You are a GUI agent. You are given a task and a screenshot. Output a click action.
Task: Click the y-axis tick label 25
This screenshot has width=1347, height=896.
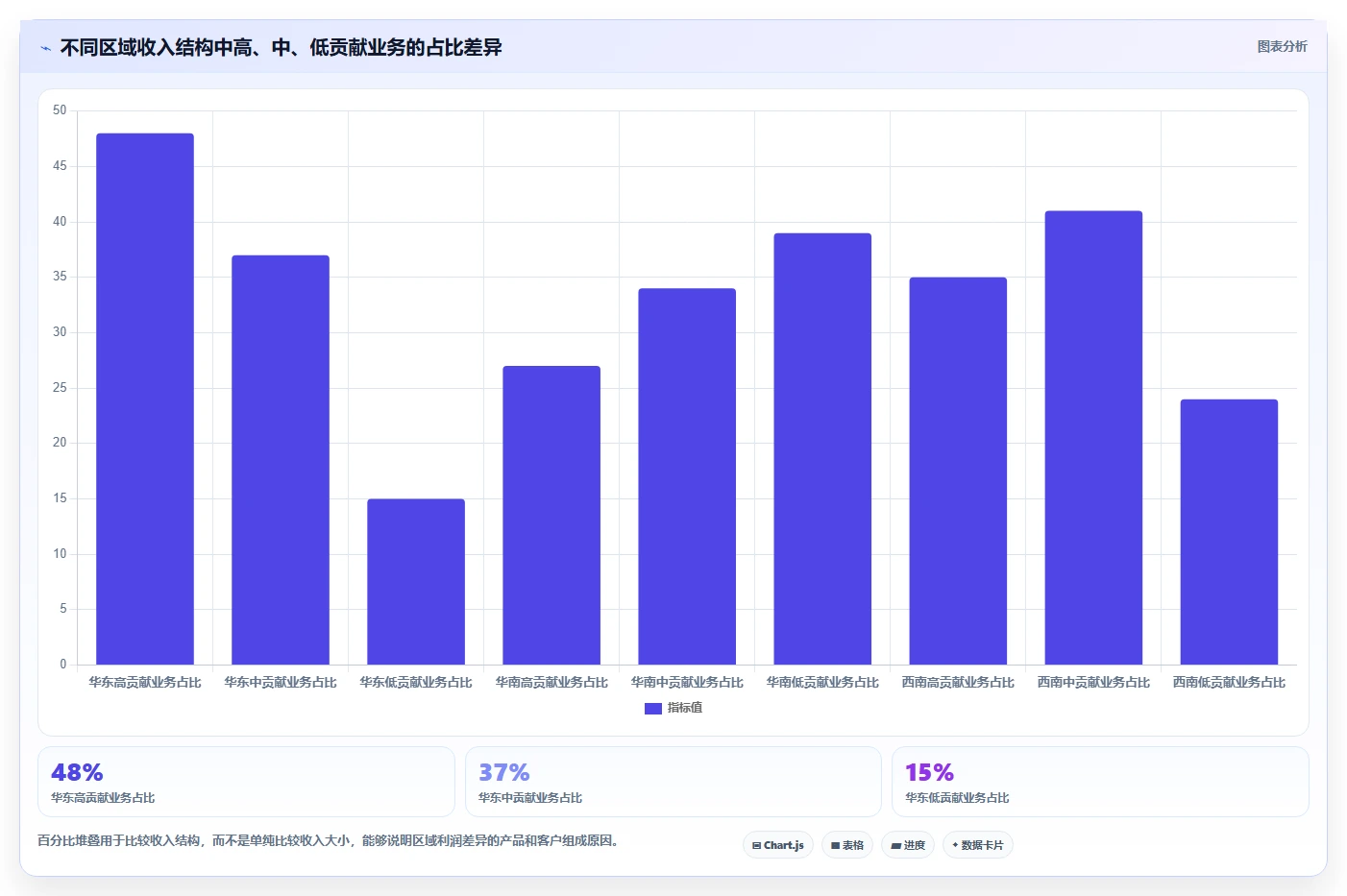point(60,388)
